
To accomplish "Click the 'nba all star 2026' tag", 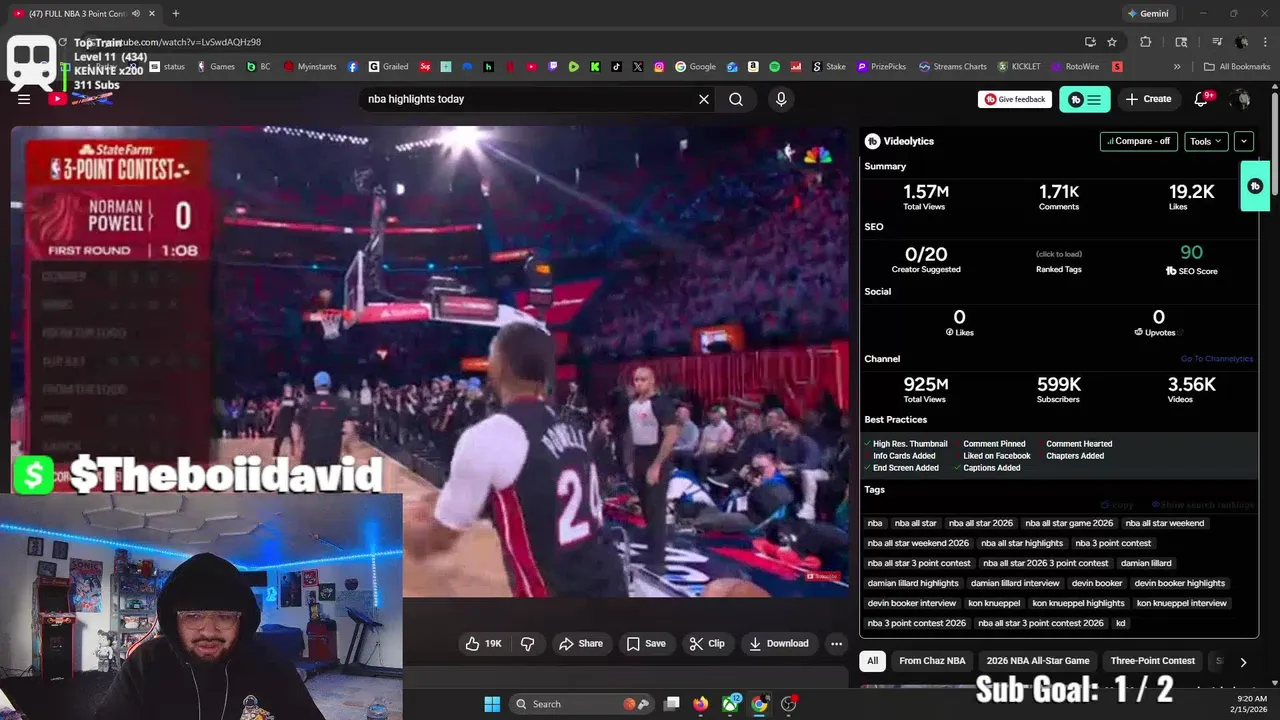I will (x=981, y=523).
